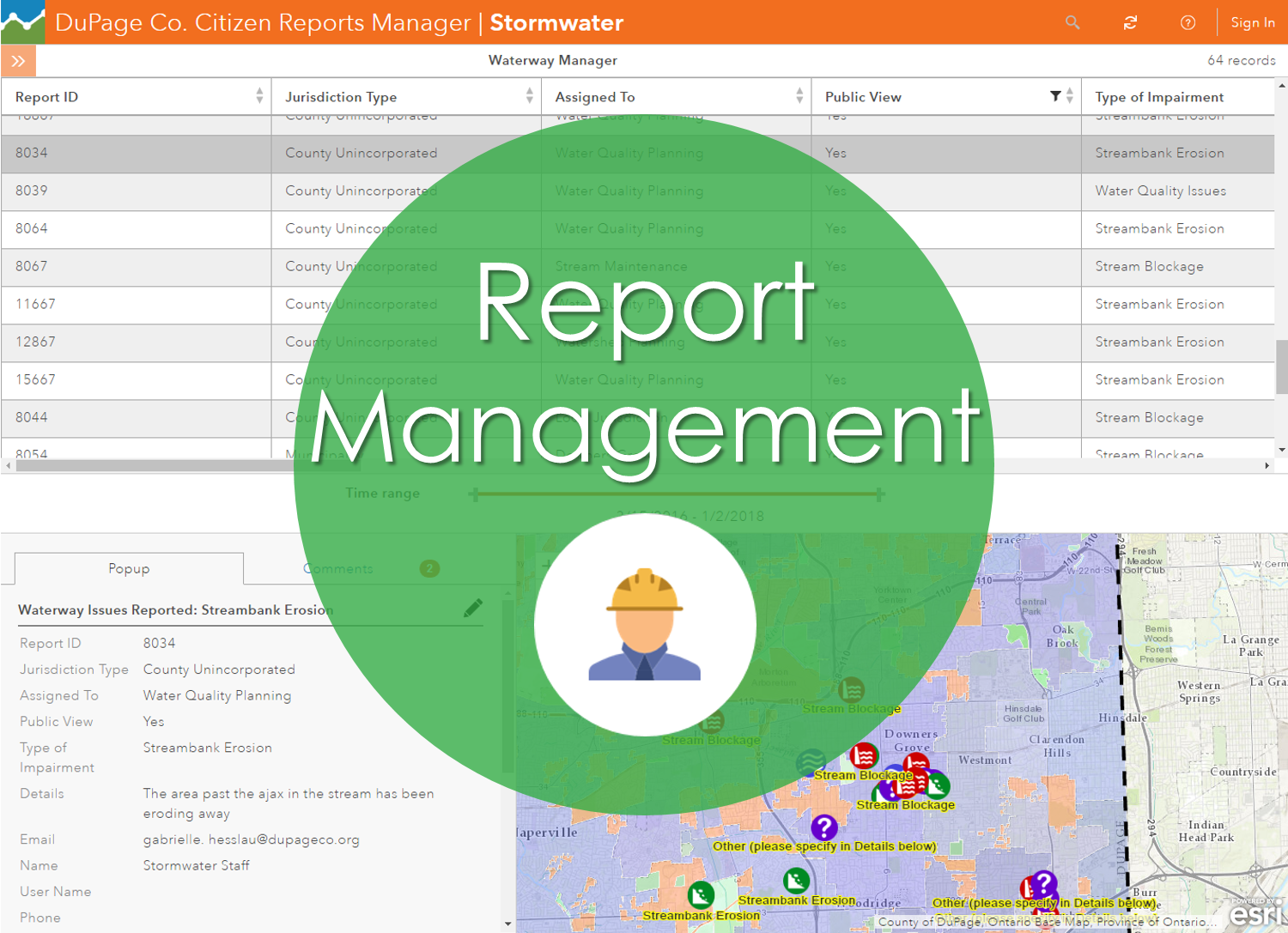Expand the side panel with double chevron

(18, 61)
